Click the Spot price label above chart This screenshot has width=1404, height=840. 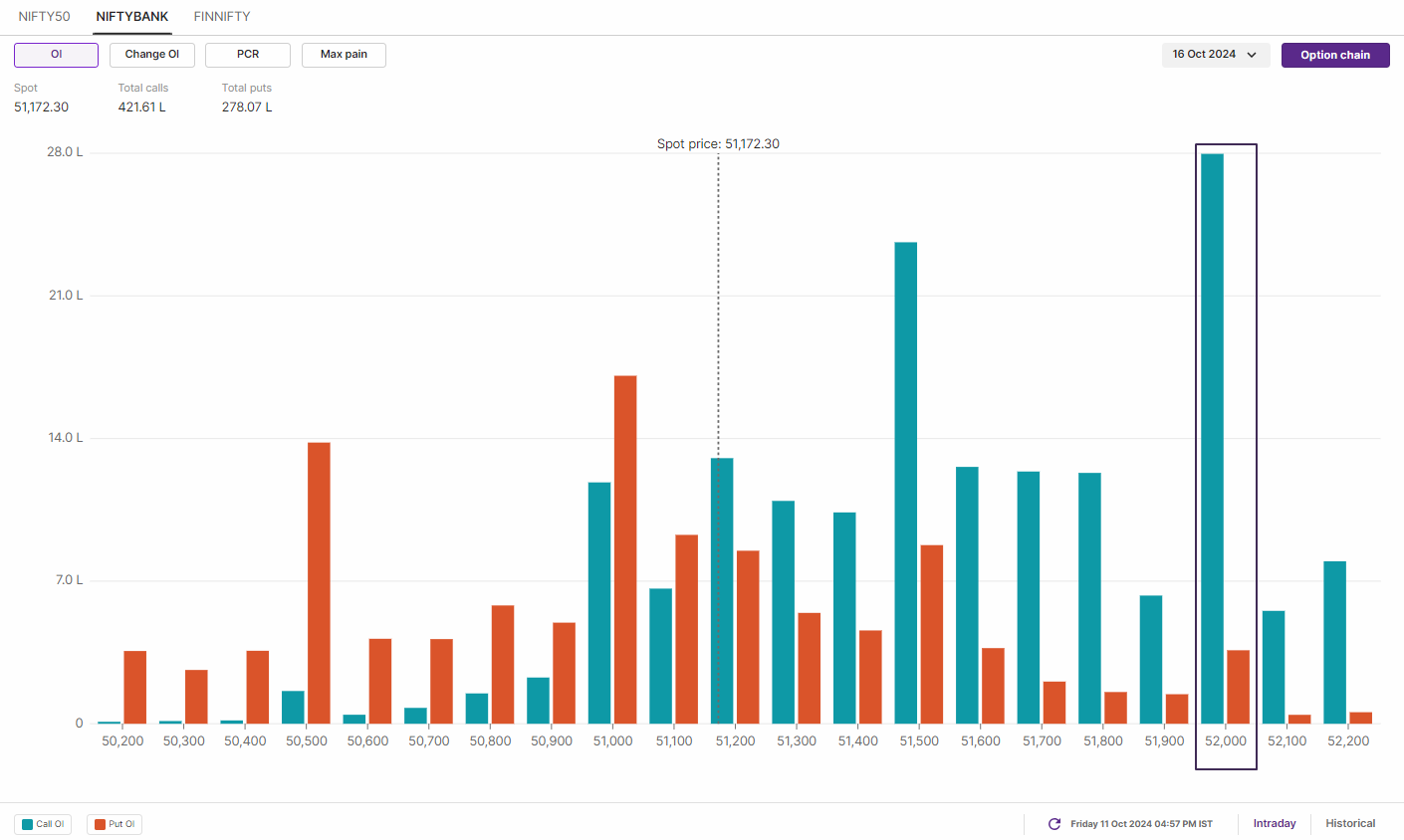pyautogui.click(x=718, y=143)
